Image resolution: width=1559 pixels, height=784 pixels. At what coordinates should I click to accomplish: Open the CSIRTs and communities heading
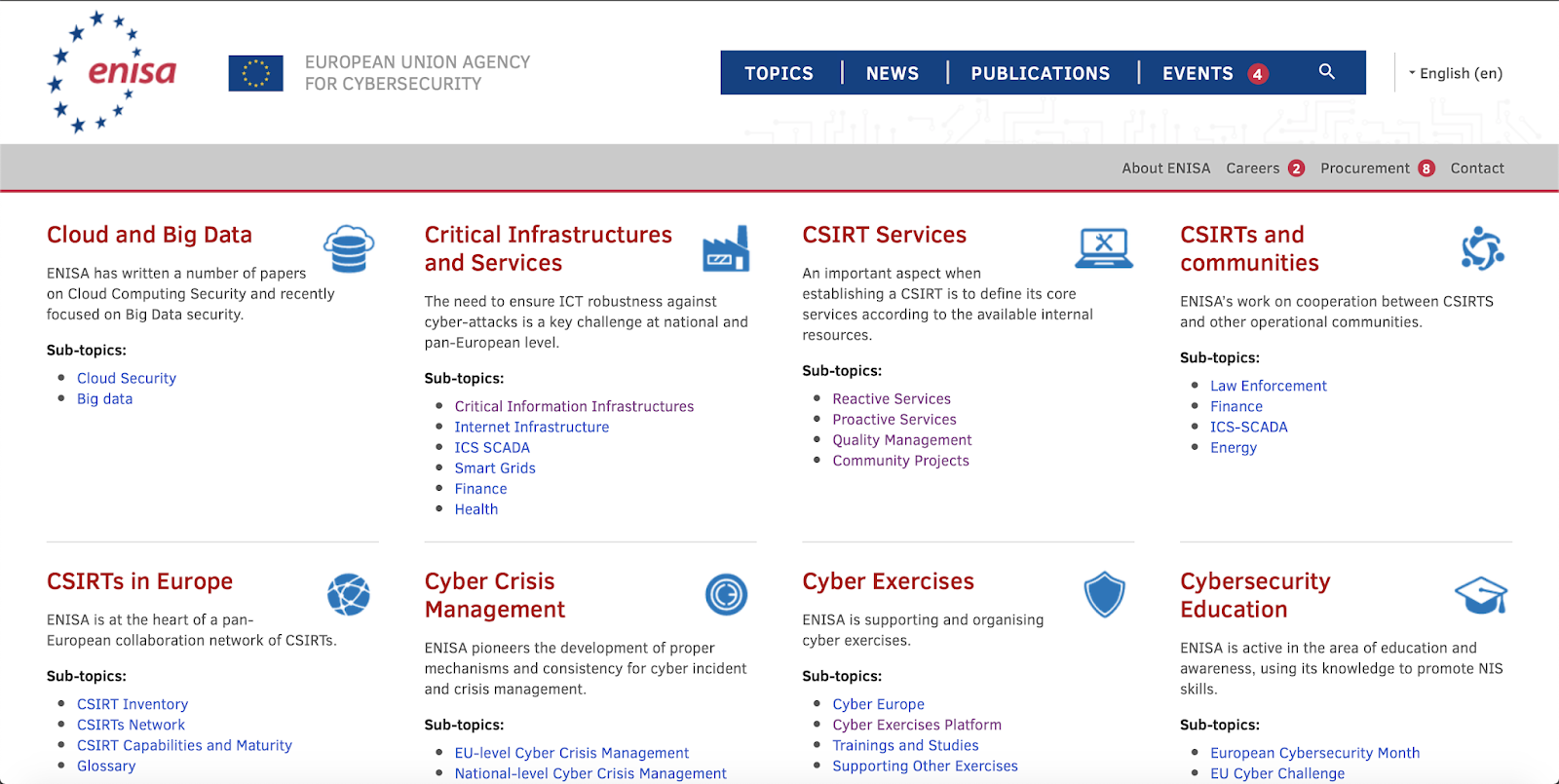(1249, 248)
